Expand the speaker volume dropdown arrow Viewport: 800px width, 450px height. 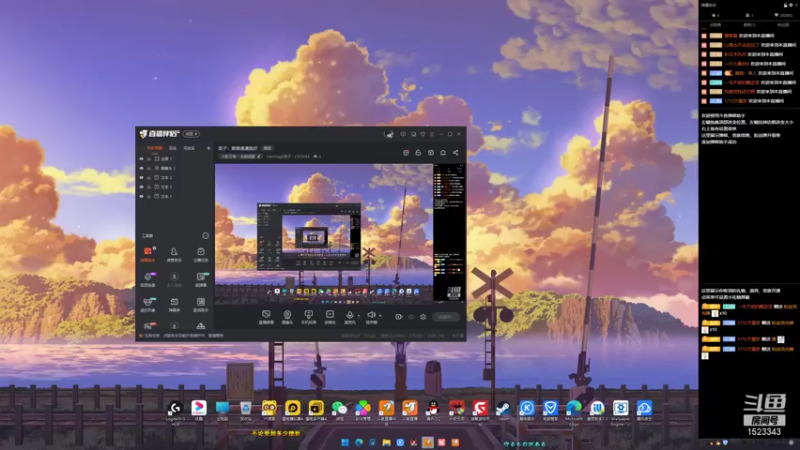point(380,316)
